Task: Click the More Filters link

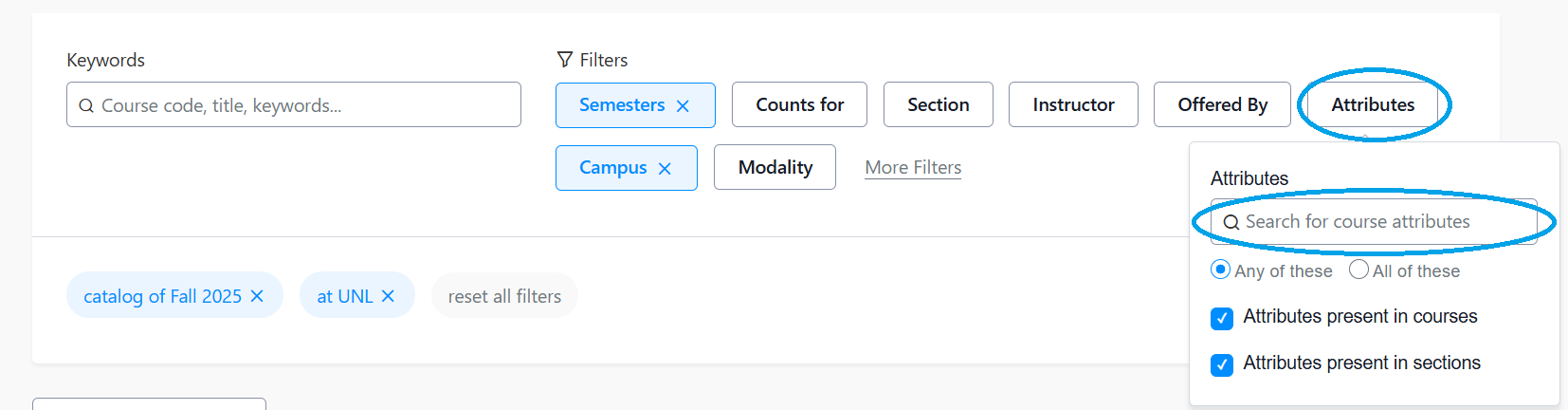Action: pos(913,167)
